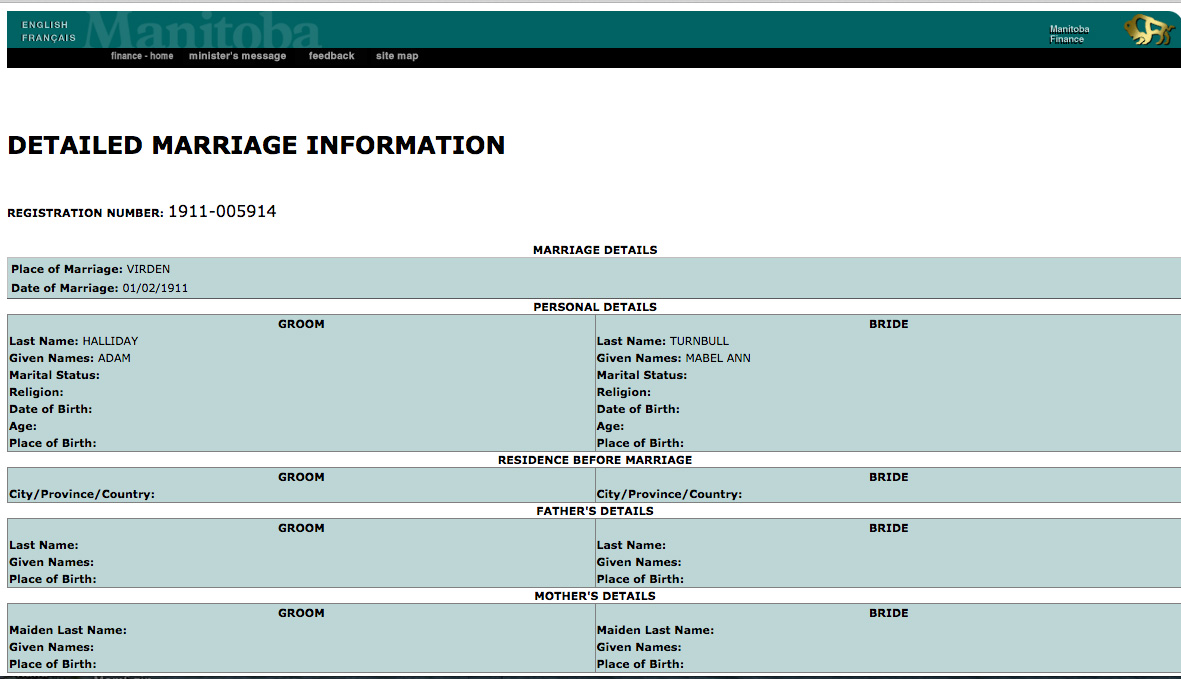Image resolution: width=1181 pixels, height=679 pixels.
Task: Click the Manitoba bison logo icon
Action: [1148, 30]
